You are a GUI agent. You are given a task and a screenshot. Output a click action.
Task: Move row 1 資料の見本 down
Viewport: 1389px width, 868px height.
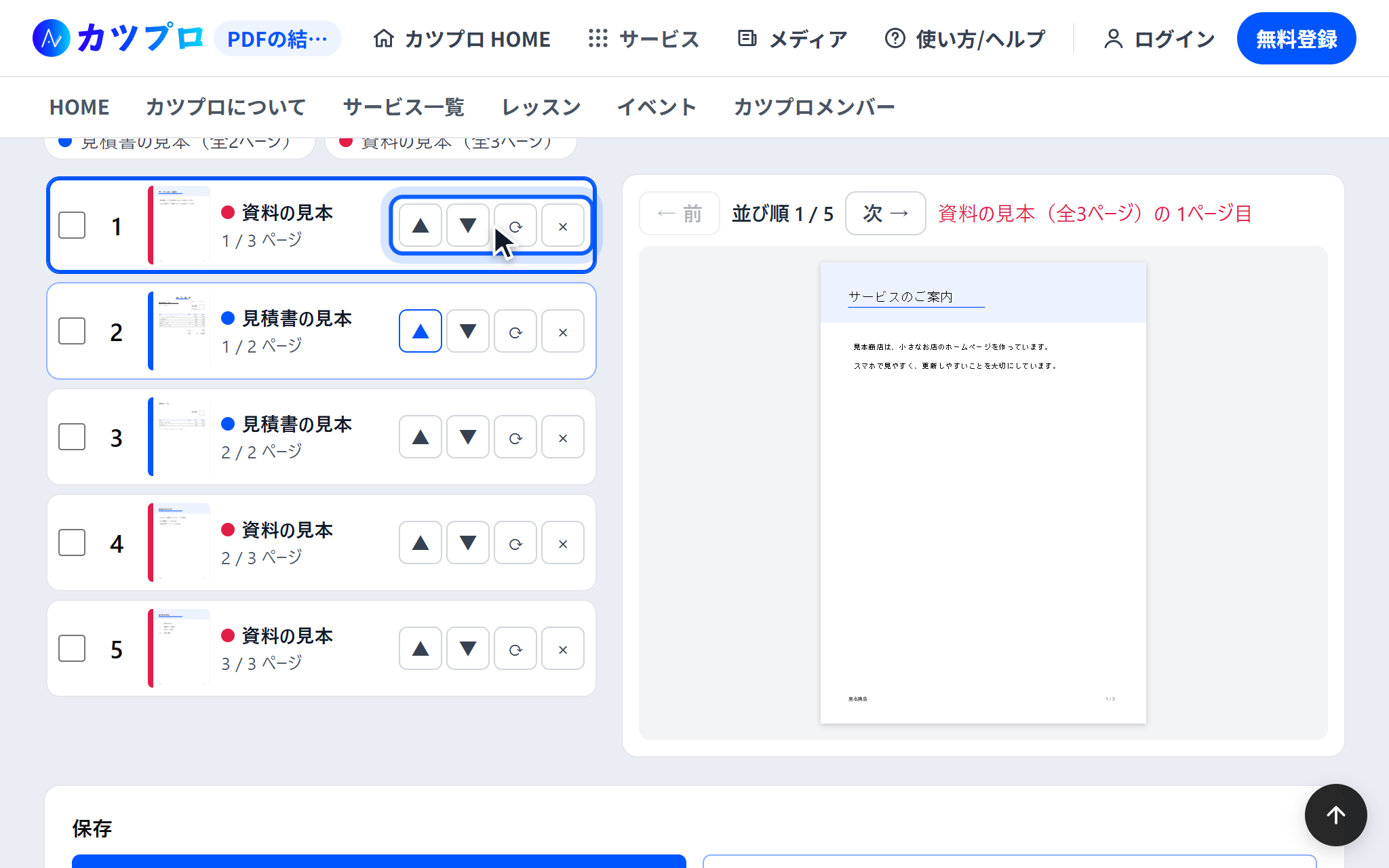(x=468, y=226)
